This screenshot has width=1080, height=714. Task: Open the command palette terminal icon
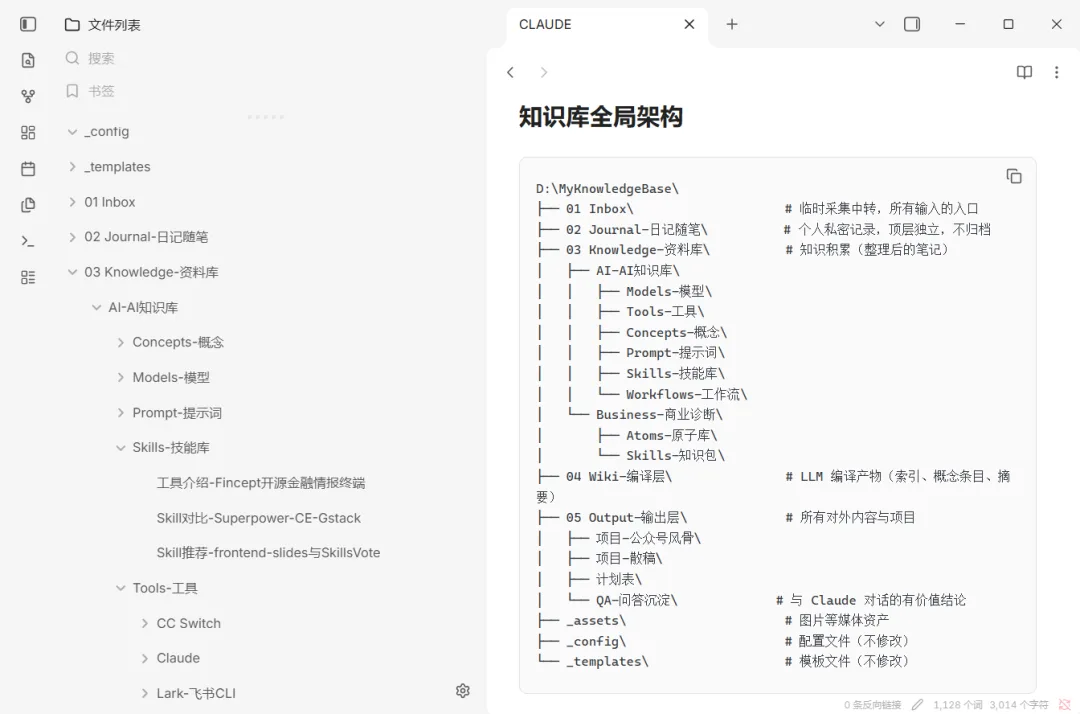coord(28,241)
